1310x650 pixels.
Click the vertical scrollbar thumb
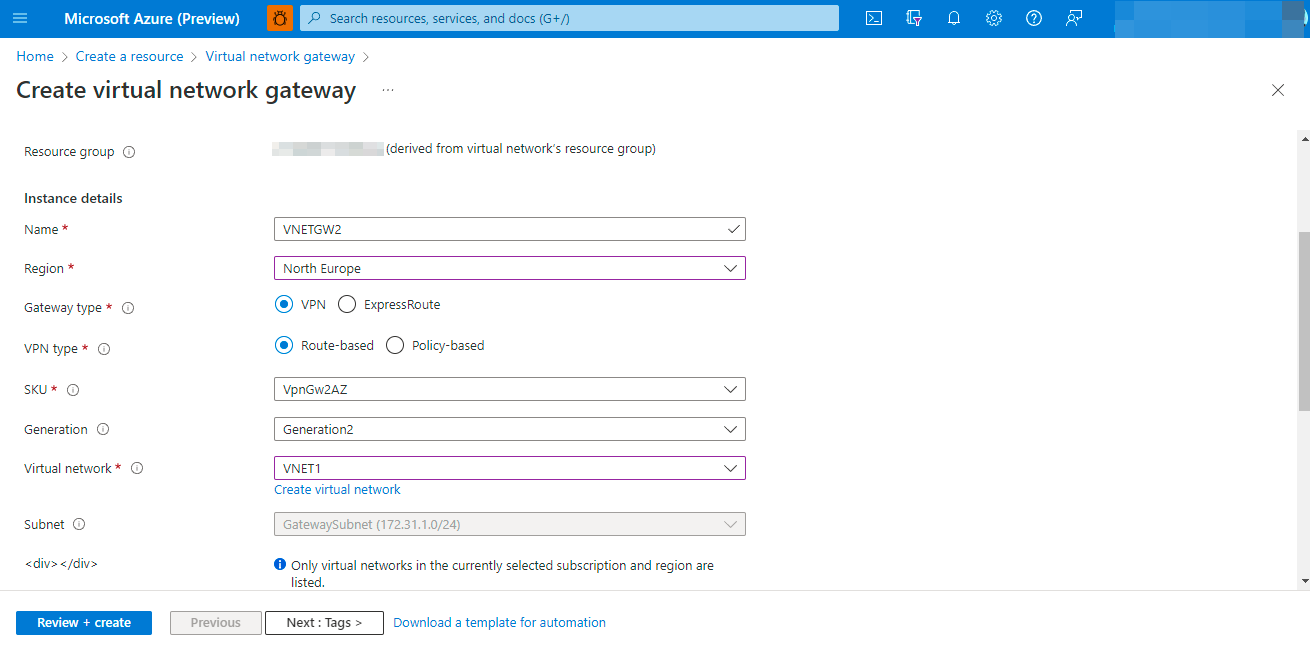(1303, 320)
